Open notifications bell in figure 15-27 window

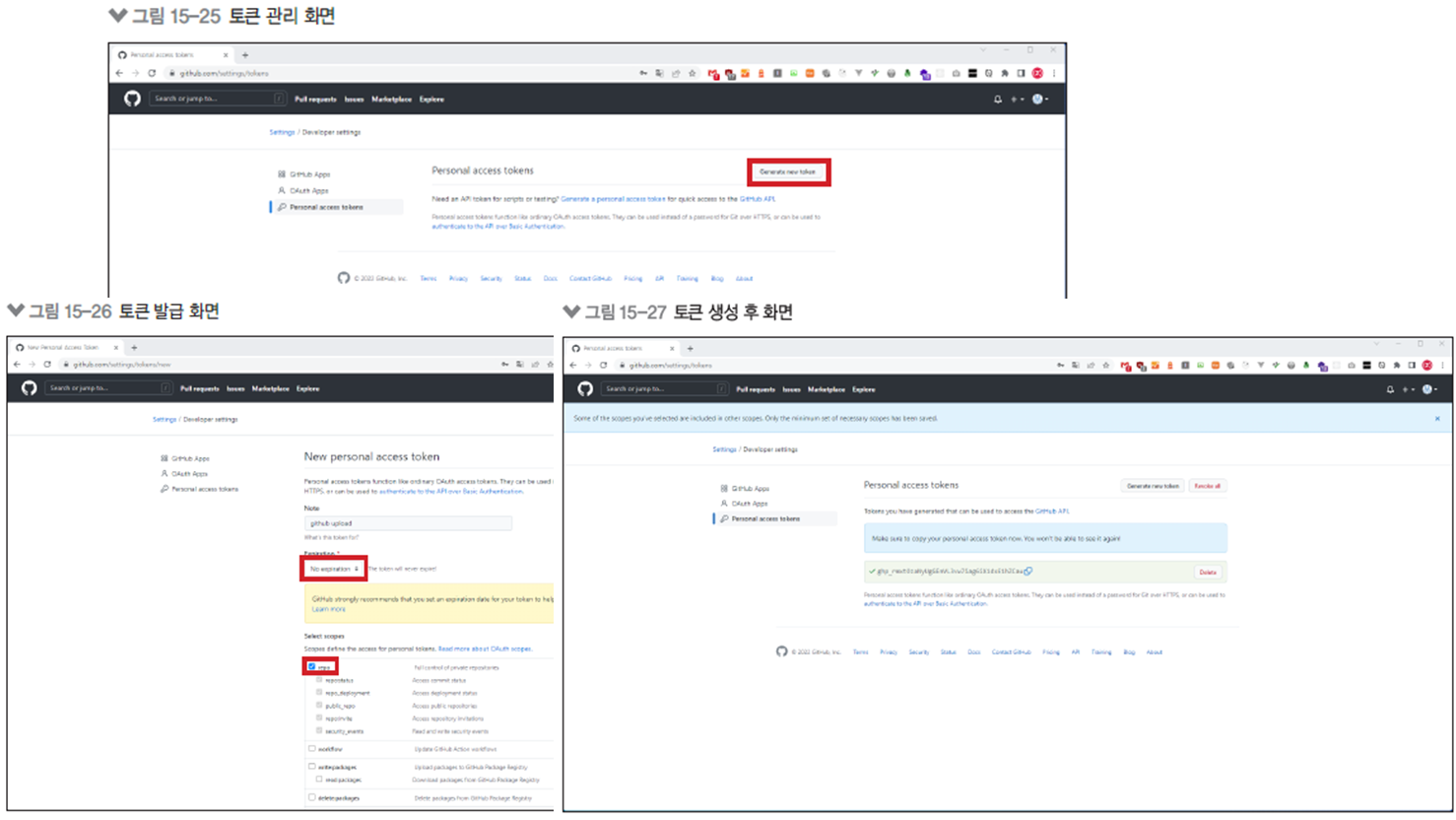pyautogui.click(x=1390, y=389)
